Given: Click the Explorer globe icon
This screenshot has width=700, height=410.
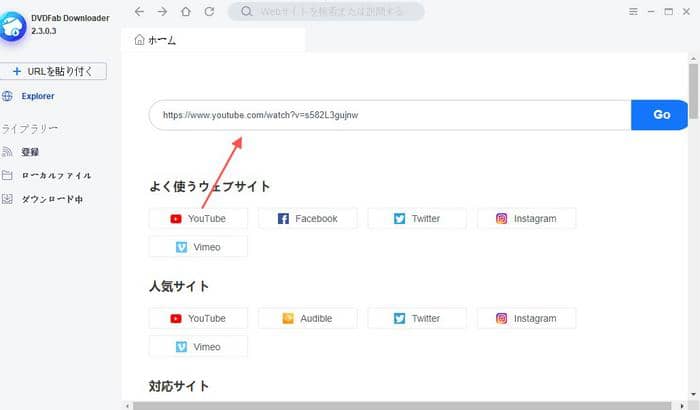Looking at the screenshot, I should tap(7, 96).
